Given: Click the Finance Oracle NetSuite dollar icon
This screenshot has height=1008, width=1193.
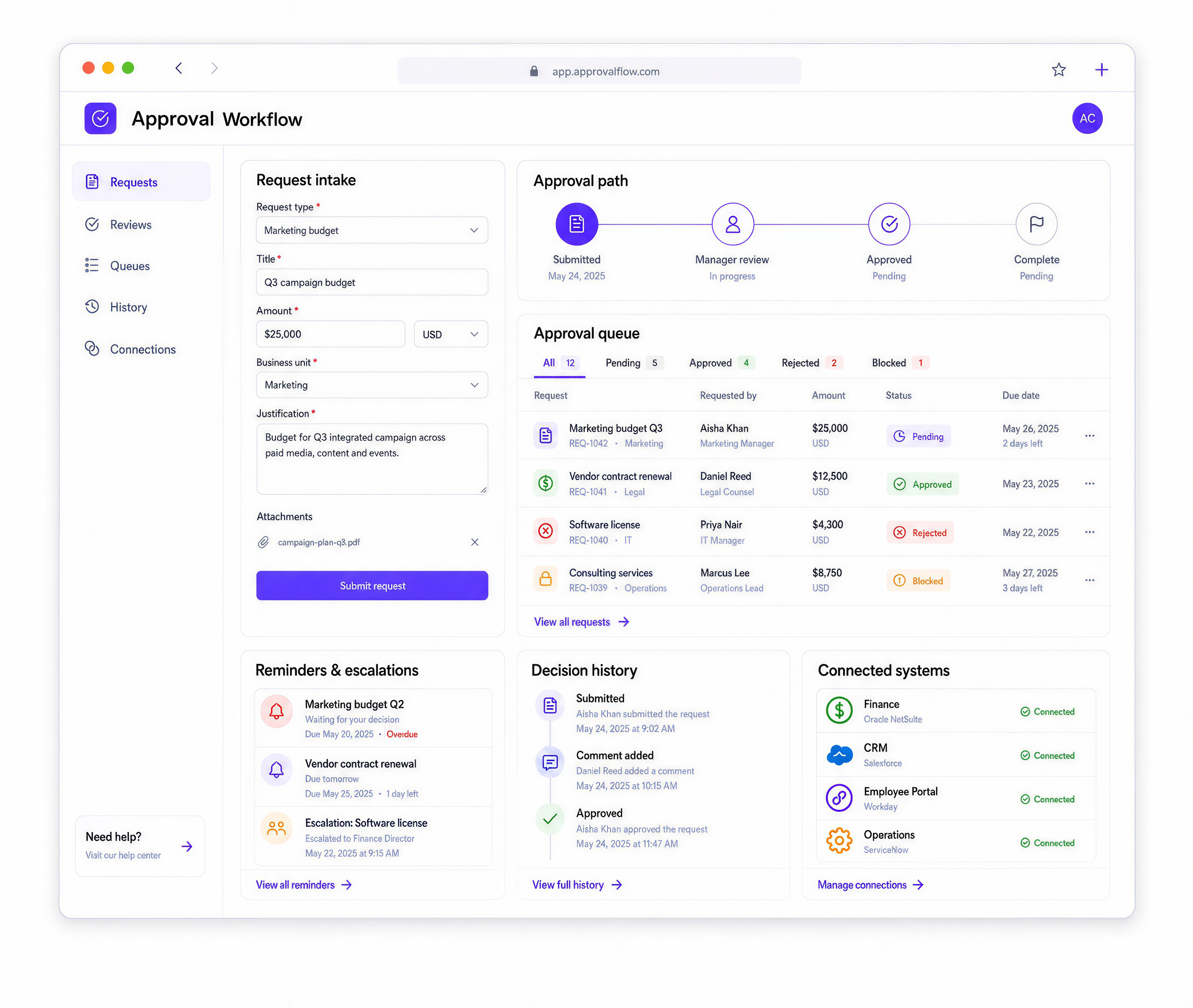Looking at the screenshot, I should [x=839, y=710].
